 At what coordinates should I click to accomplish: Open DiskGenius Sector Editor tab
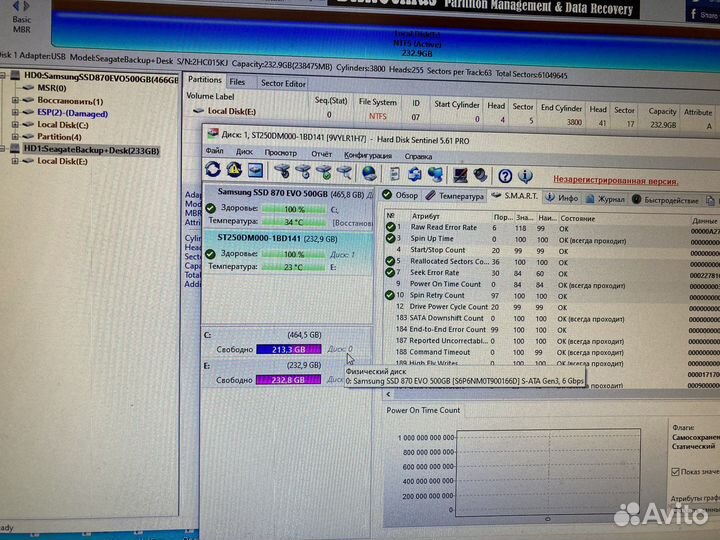283,84
